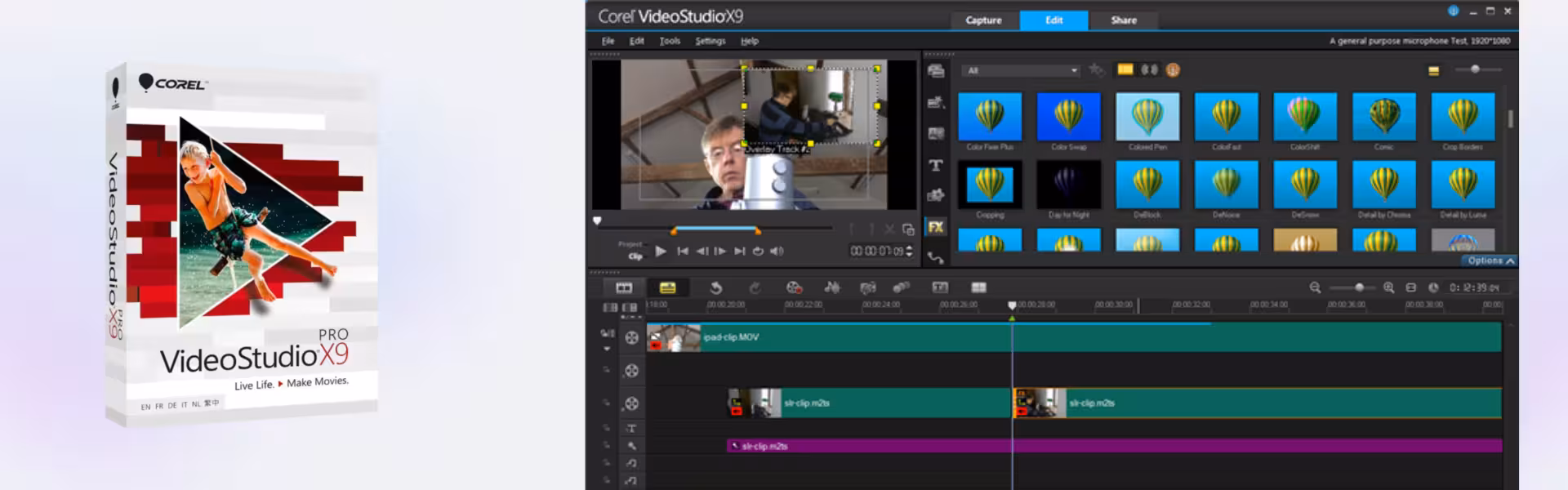Click the preview scrubber handle
This screenshot has height=490, width=1568.
pos(597,220)
